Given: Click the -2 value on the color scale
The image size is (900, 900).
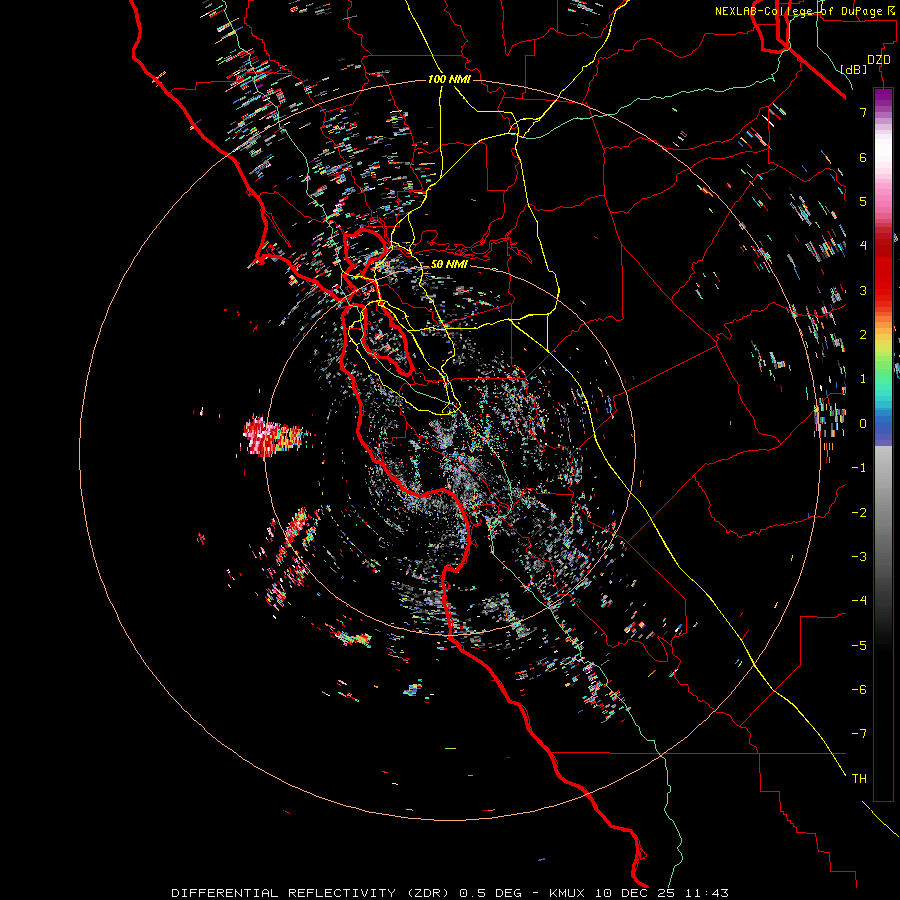Looking at the screenshot, I should (x=859, y=513).
